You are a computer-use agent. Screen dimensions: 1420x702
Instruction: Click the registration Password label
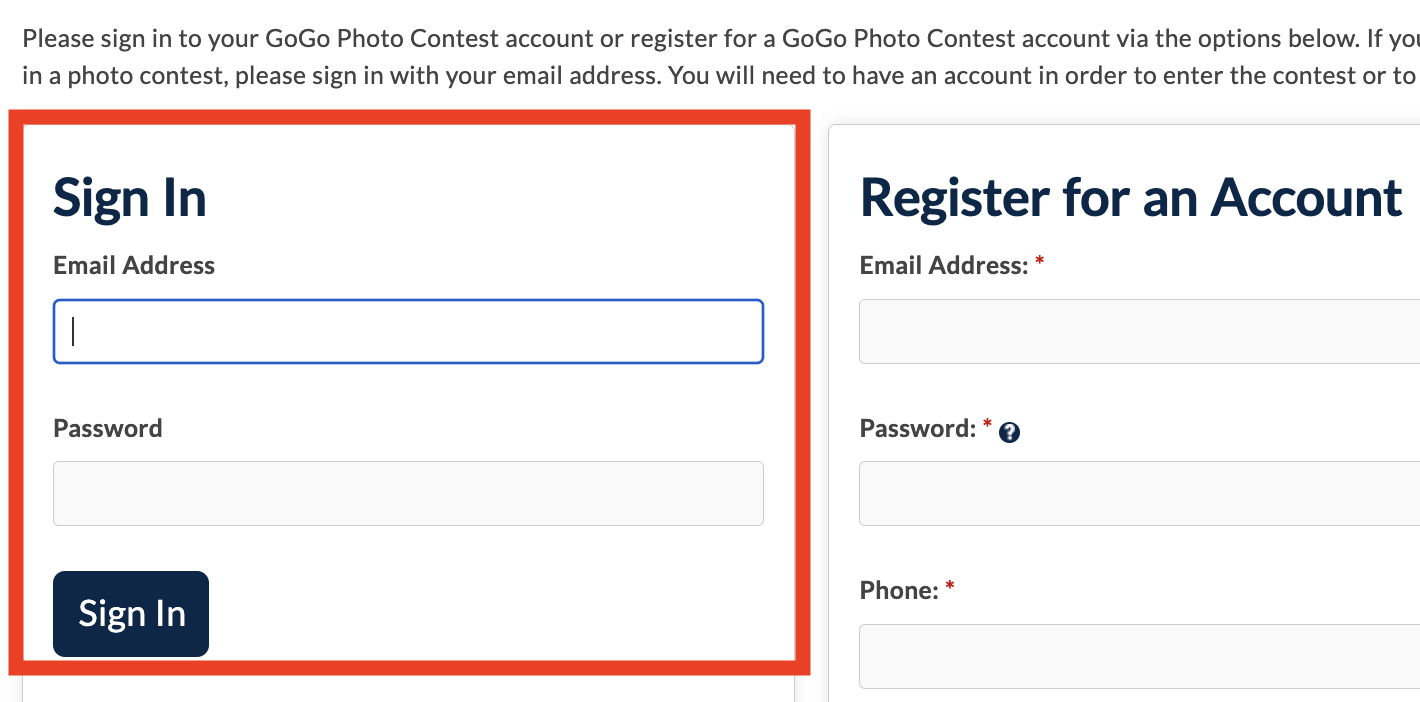pyautogui.click(x=917, y=428)
